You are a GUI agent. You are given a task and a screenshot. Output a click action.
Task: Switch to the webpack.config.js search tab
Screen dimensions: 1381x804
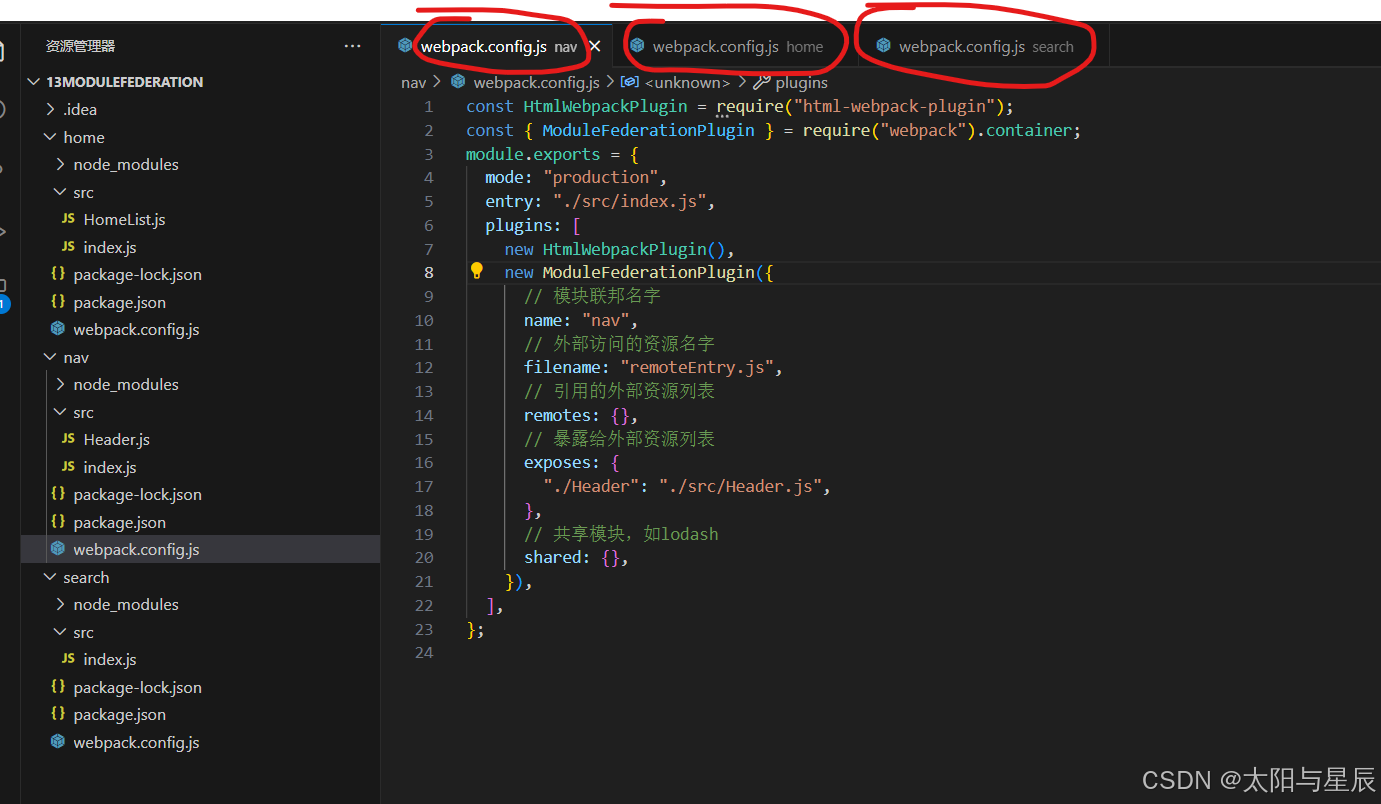tap(984, 47)
